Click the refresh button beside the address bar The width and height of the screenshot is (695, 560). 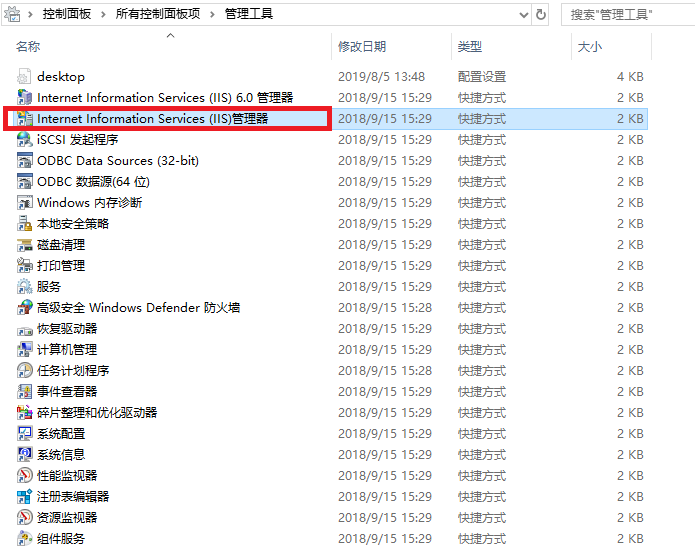[x=540, y=15]
